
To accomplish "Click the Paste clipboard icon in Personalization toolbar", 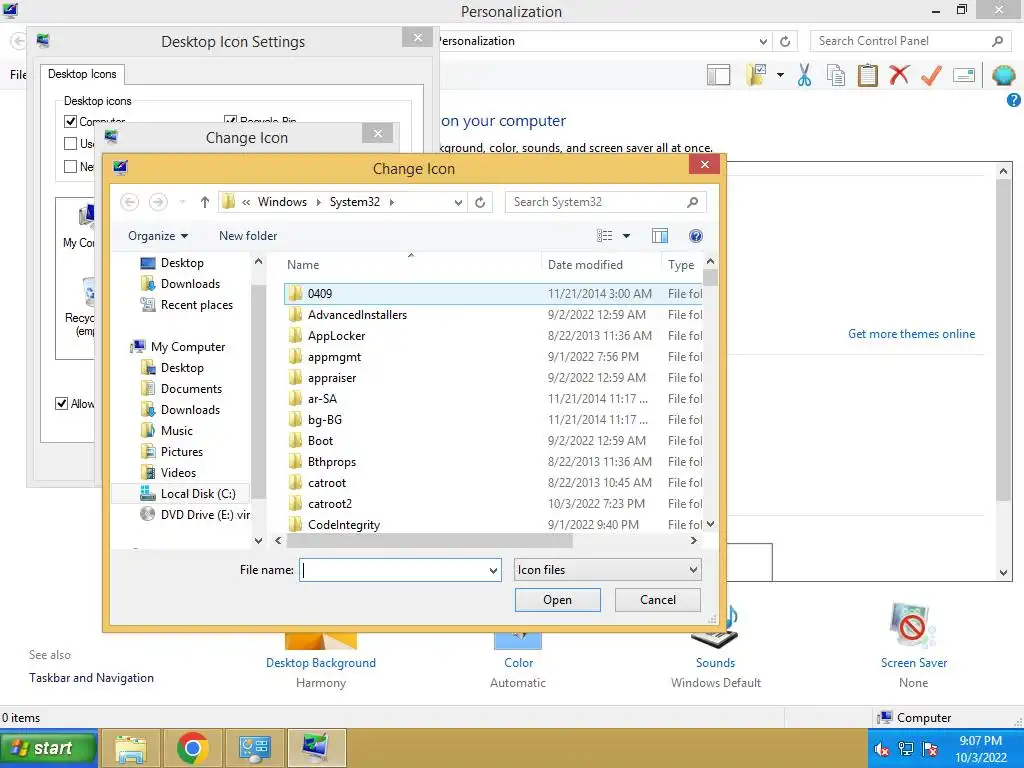I will tap(867, 75).
